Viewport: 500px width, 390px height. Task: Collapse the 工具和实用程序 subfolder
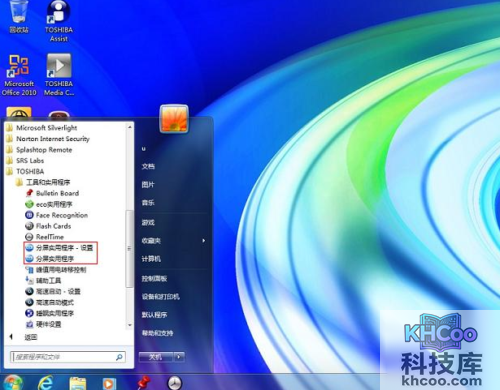[43, 182]
